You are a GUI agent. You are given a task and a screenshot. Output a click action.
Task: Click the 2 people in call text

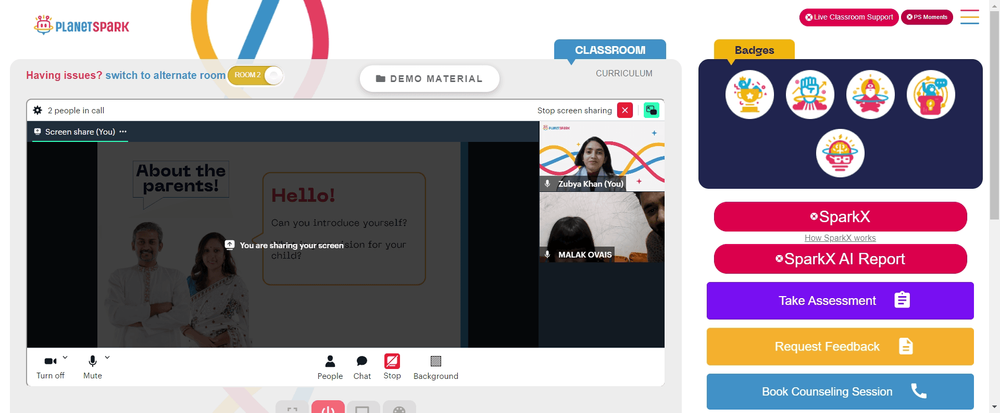tap(76, 110)
